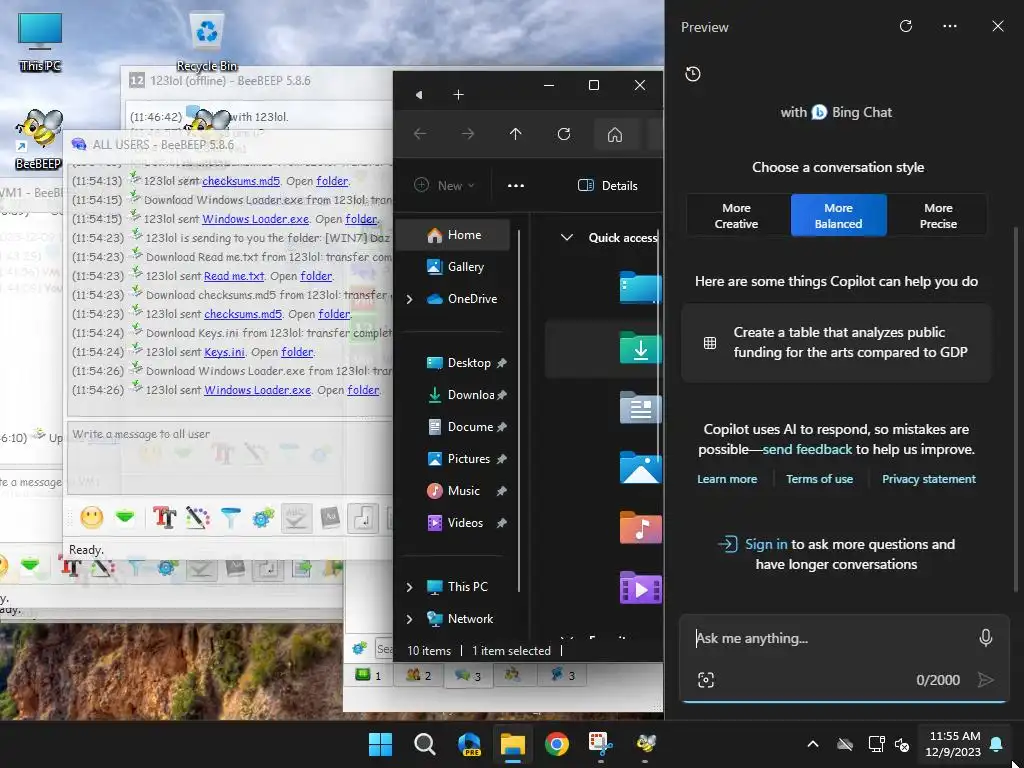Click blue filter funnel in ALL USERS toolbar
This screenshot has height=768, width=1024.
231,519
